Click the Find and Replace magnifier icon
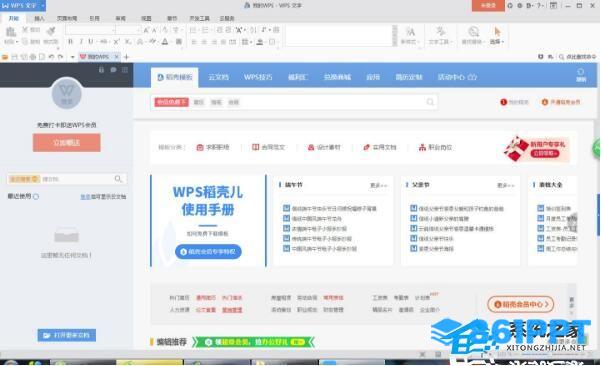This screenshot has height=366, width=601. tap(474, 31)
